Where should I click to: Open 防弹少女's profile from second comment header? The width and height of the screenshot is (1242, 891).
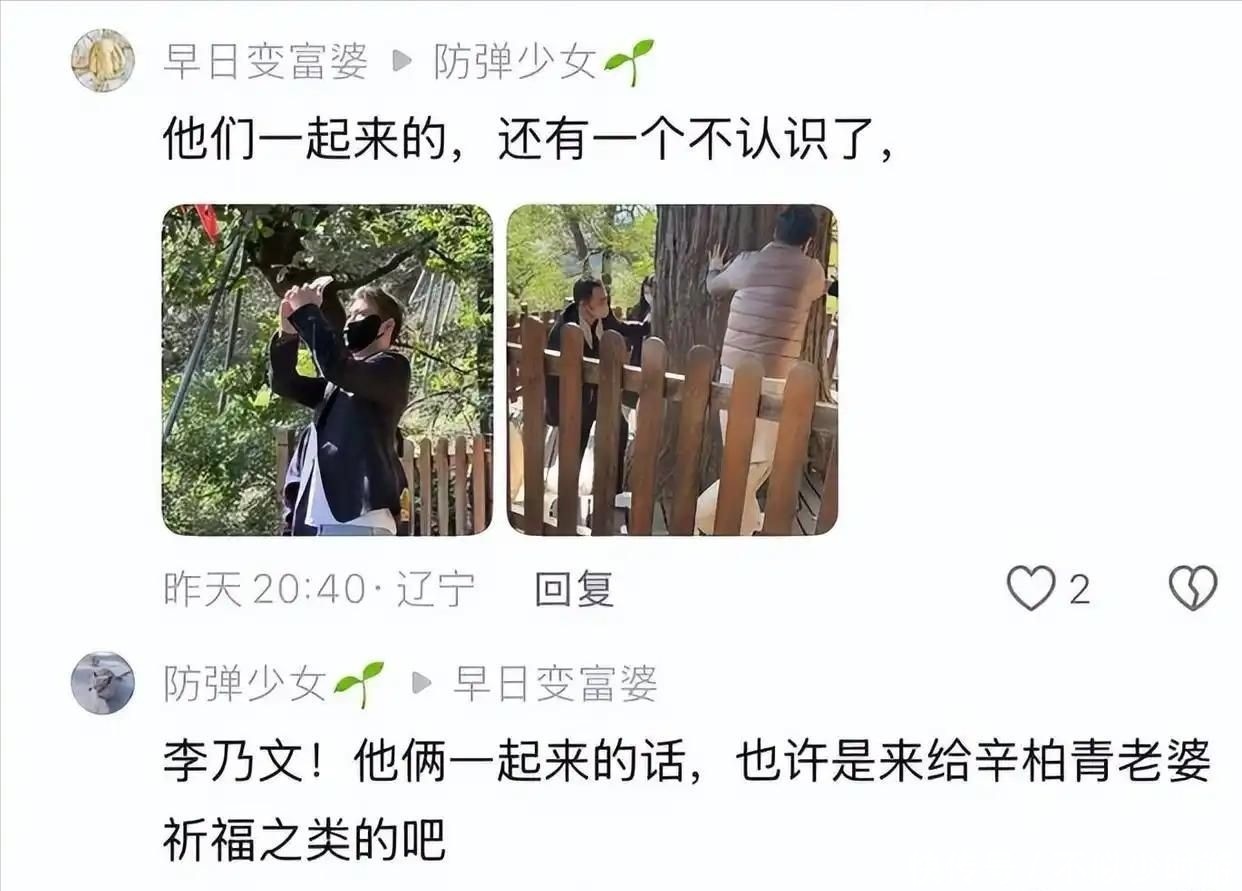(x=245, y=684)
